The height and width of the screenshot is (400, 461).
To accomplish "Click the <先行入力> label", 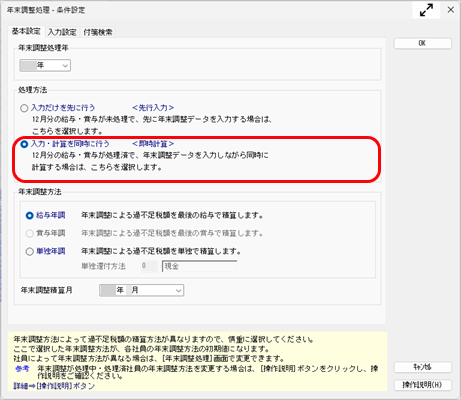I will (x=153, y=108).
